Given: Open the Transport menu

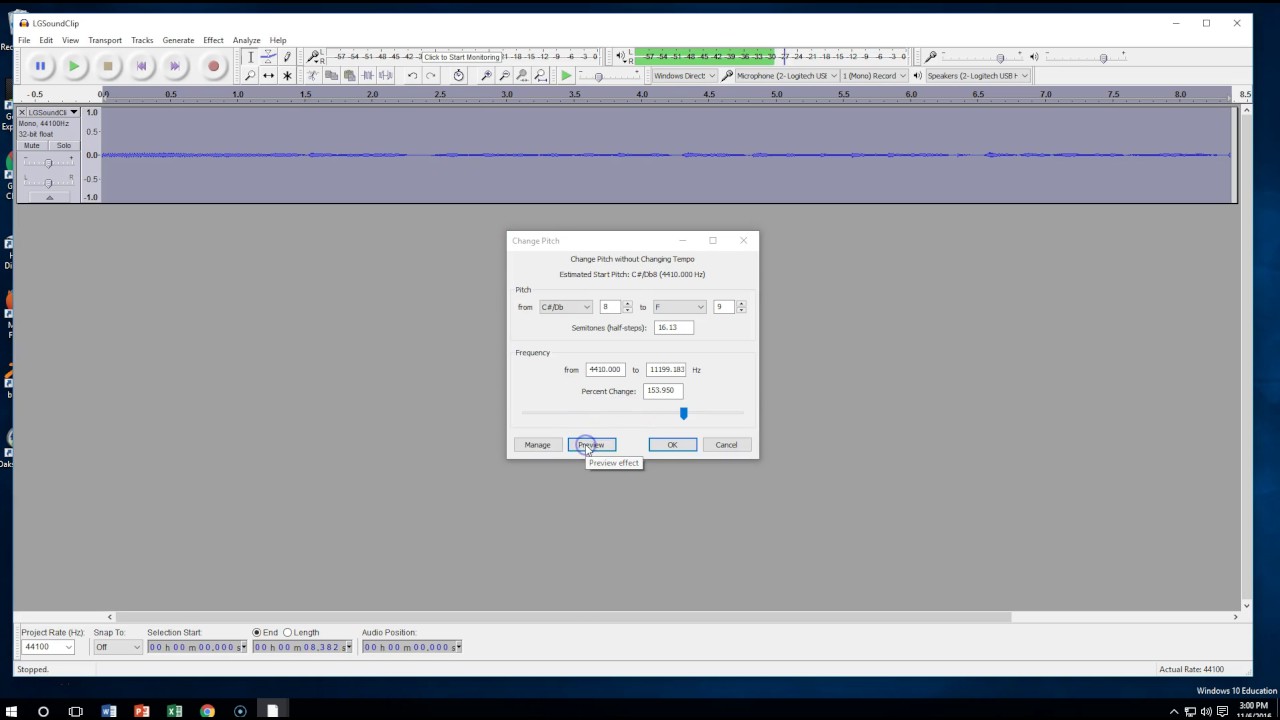Looking at the screenshot, I should pos(105,40).
